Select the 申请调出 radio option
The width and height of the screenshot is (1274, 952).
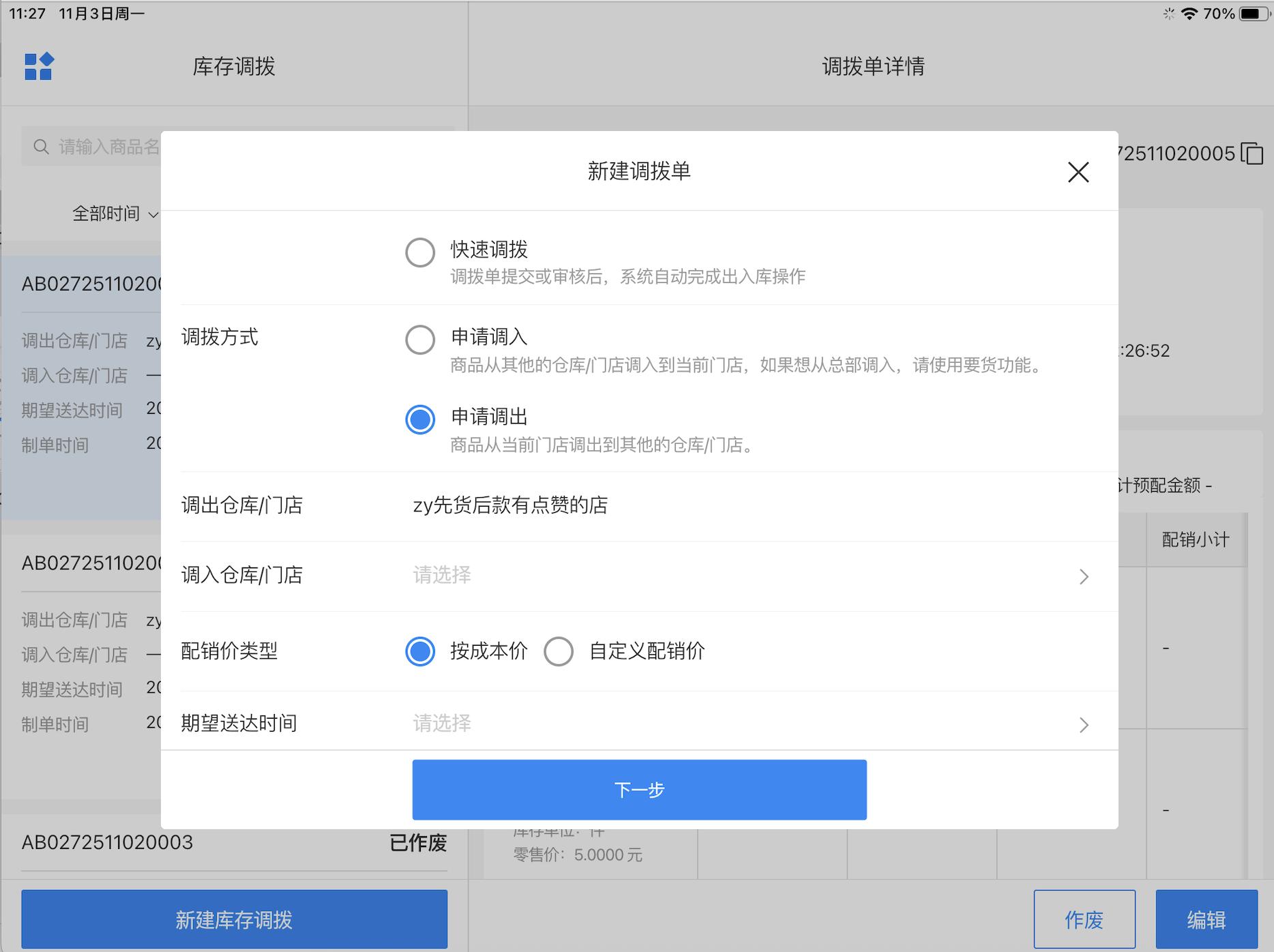420,419
